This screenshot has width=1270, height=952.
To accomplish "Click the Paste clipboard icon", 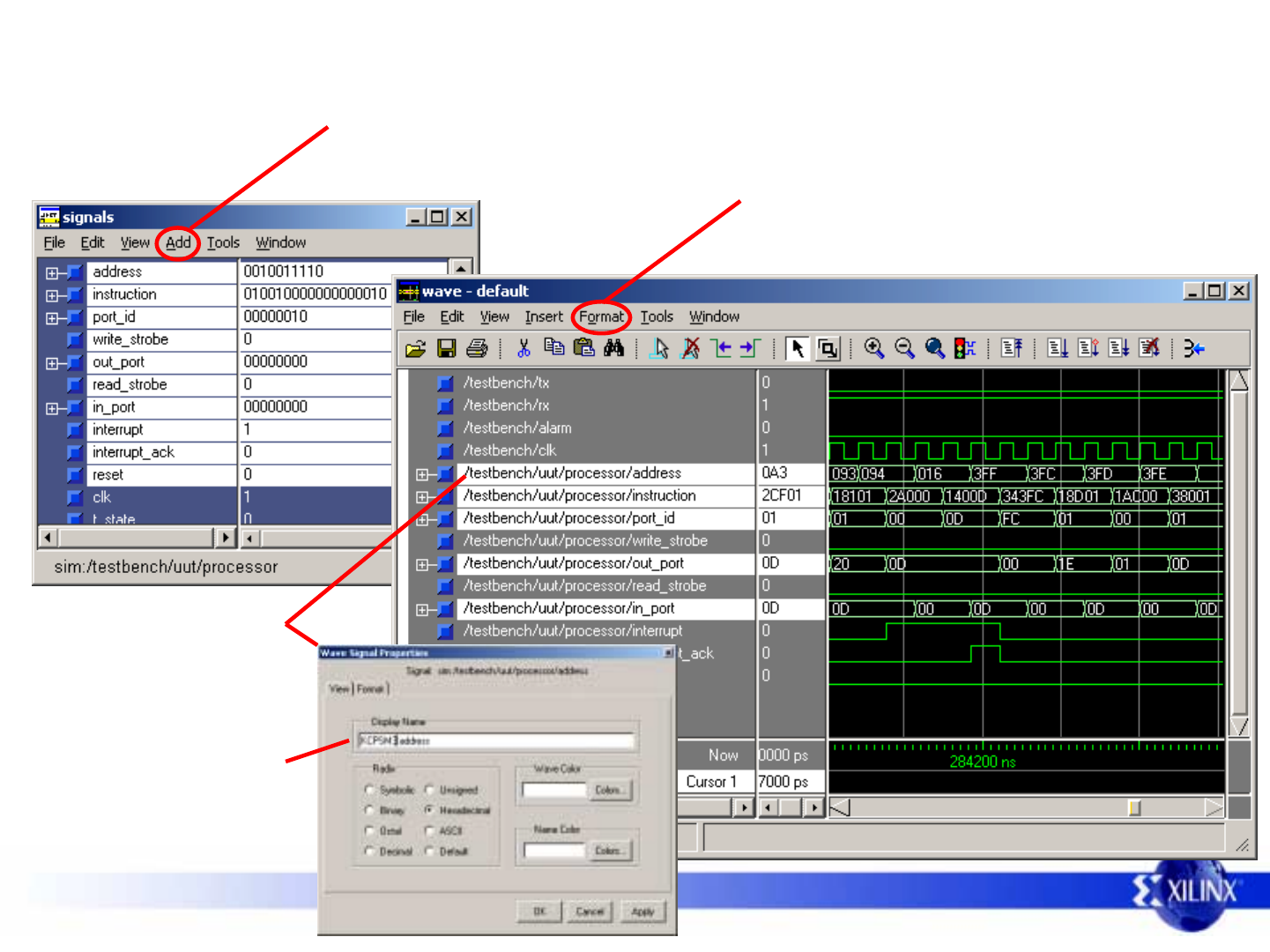I will (583, 348).
